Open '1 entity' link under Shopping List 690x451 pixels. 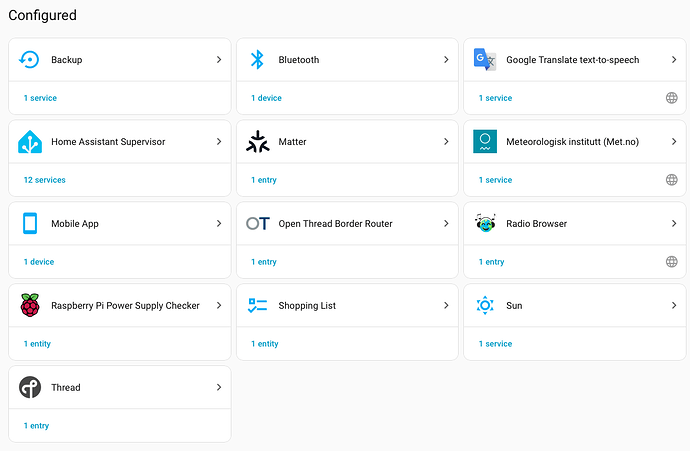click(264, 344)
